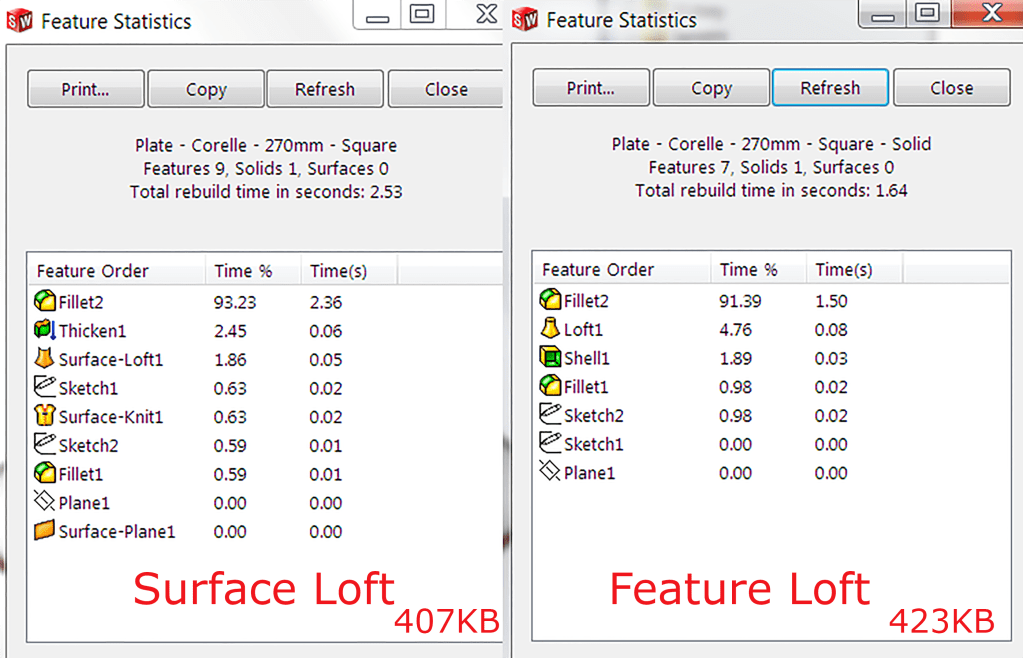Select the Surface-Knit1 icon
The image size is (1023, 658).
(44, 417)
